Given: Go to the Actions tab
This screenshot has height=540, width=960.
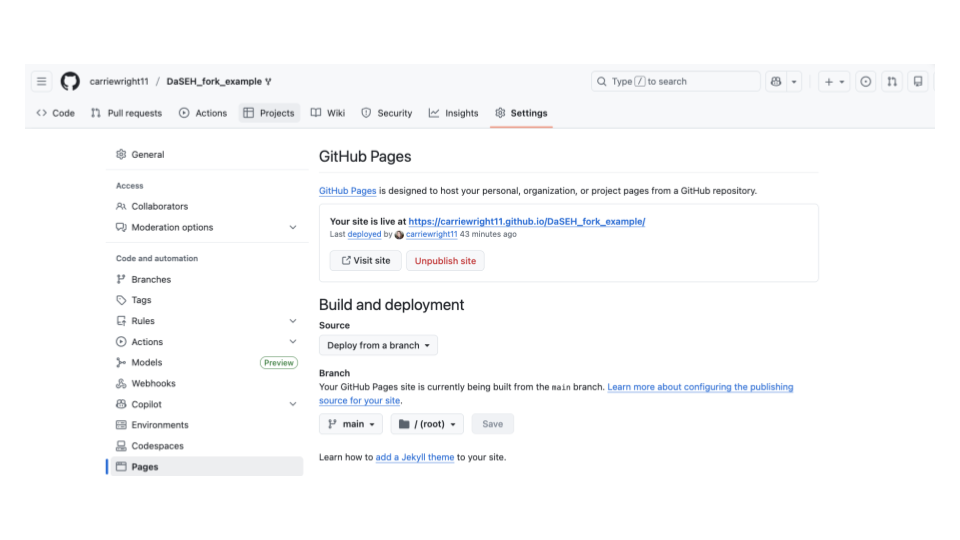Looking at the screenshot, I should coord(203,113).
